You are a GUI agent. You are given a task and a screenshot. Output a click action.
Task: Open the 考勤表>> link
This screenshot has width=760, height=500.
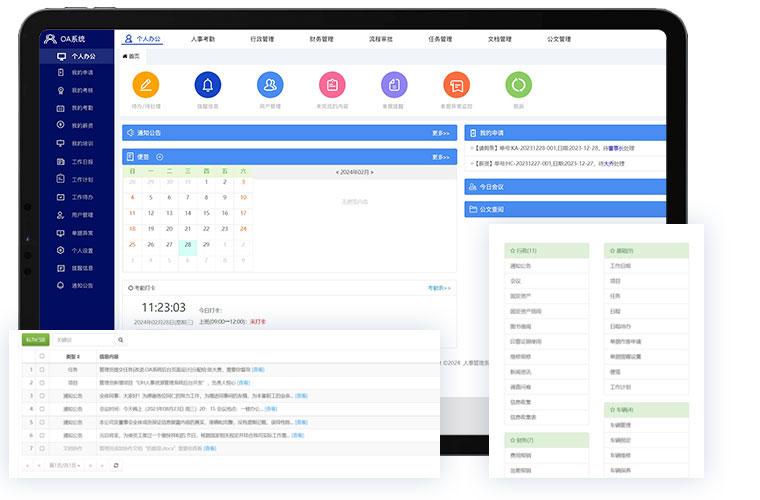[x=439, y=288]
